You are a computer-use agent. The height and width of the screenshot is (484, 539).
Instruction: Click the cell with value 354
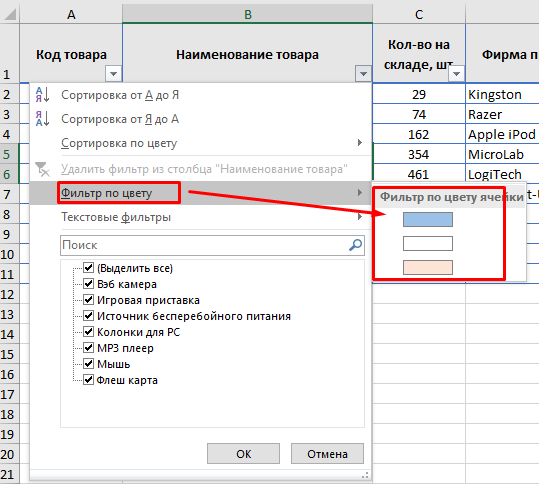coord(419,154)
